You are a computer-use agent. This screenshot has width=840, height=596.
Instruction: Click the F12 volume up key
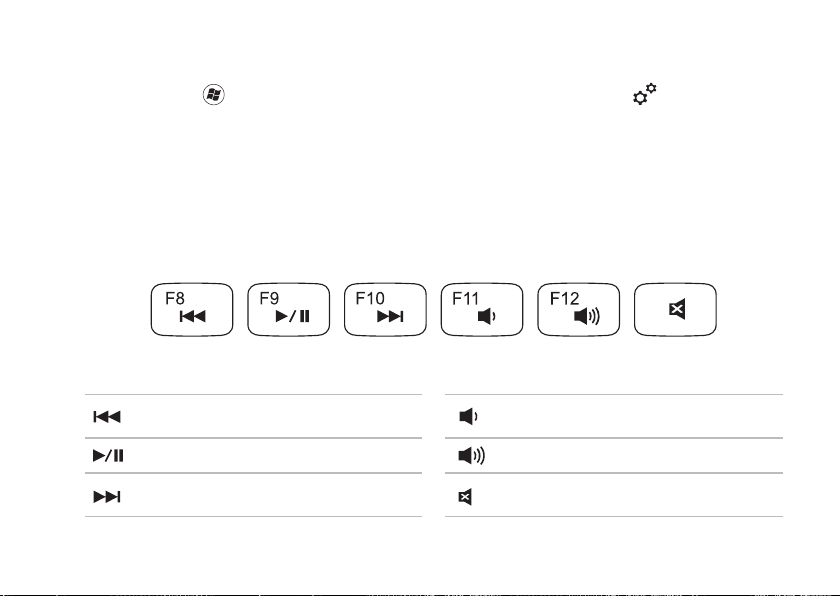(579, 310)
